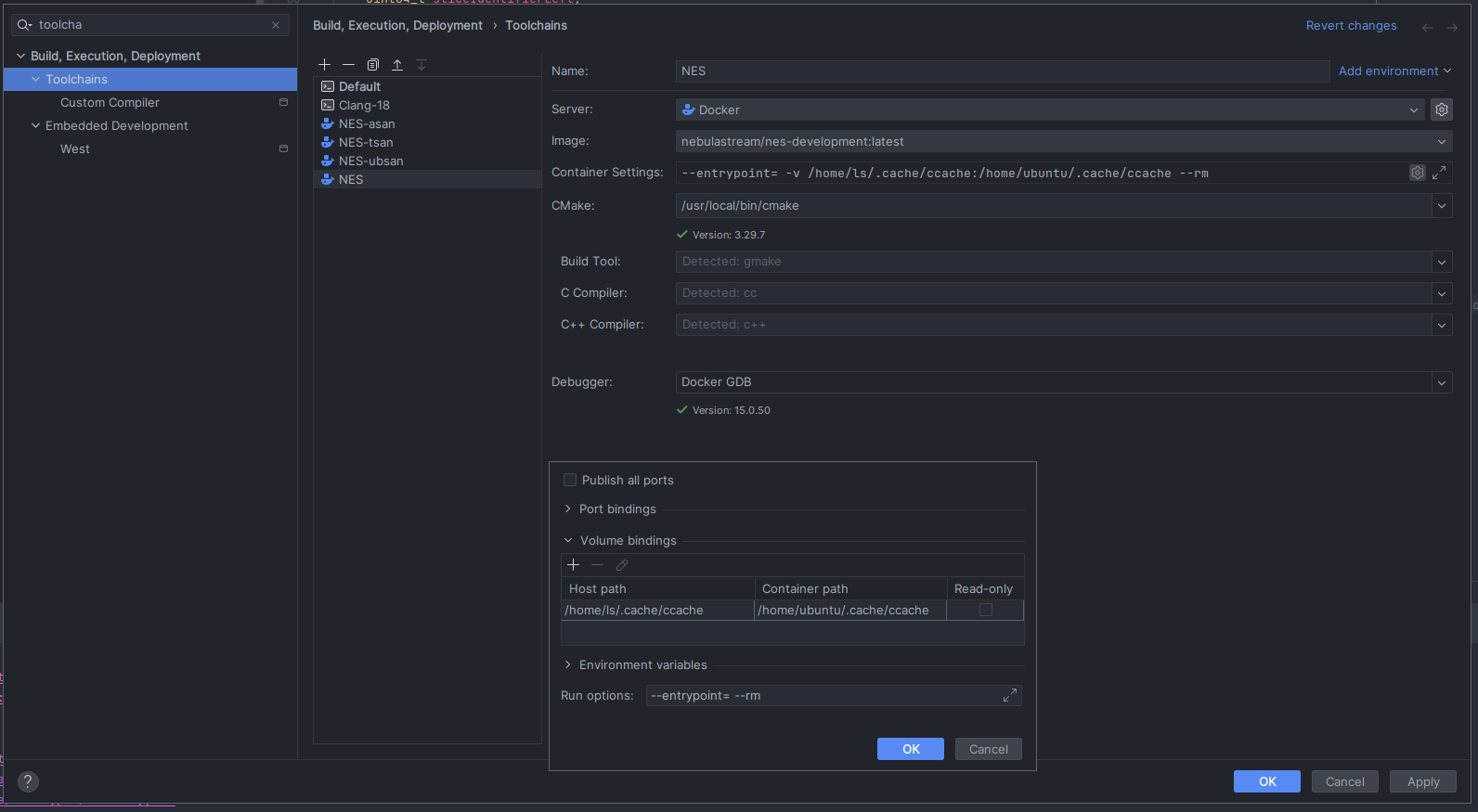Open container settings gear icon
The height and width of the screenshot is (812, 1478).
click(1418, 173)
